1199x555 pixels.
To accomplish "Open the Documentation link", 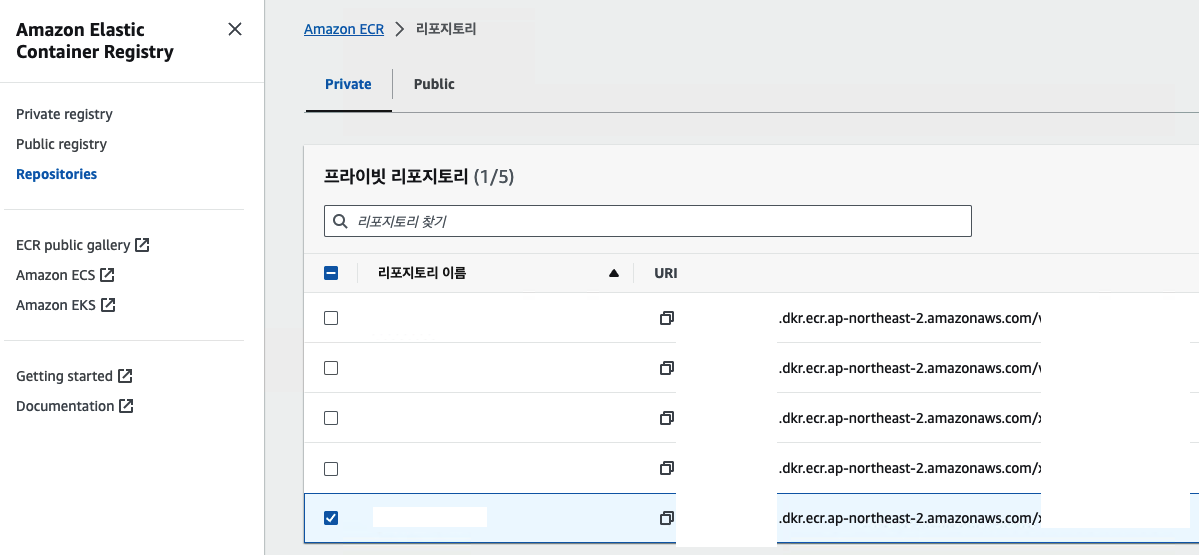I will (65, 406).
